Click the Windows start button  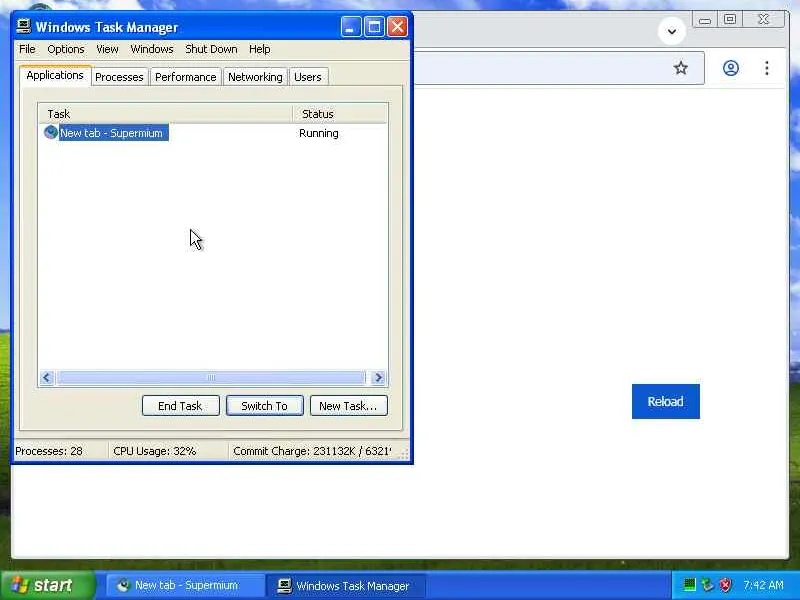[48, 585]
